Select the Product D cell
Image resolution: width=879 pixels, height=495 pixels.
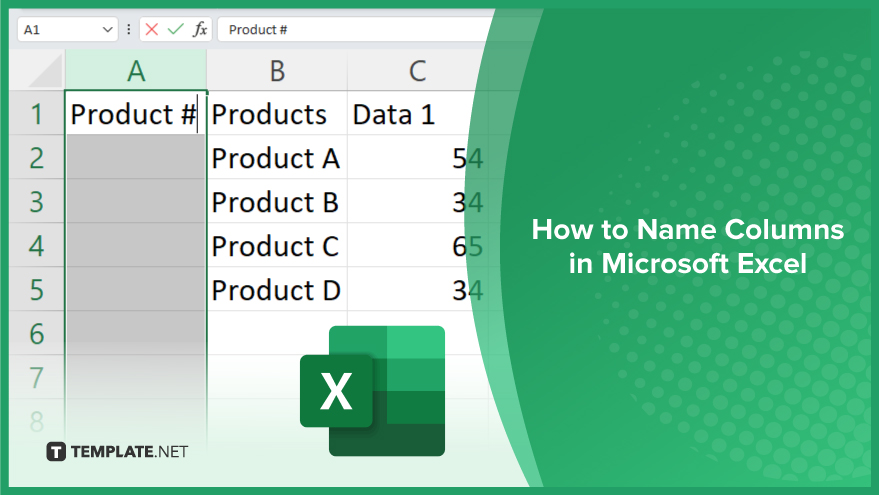click(x=277, y=289)
